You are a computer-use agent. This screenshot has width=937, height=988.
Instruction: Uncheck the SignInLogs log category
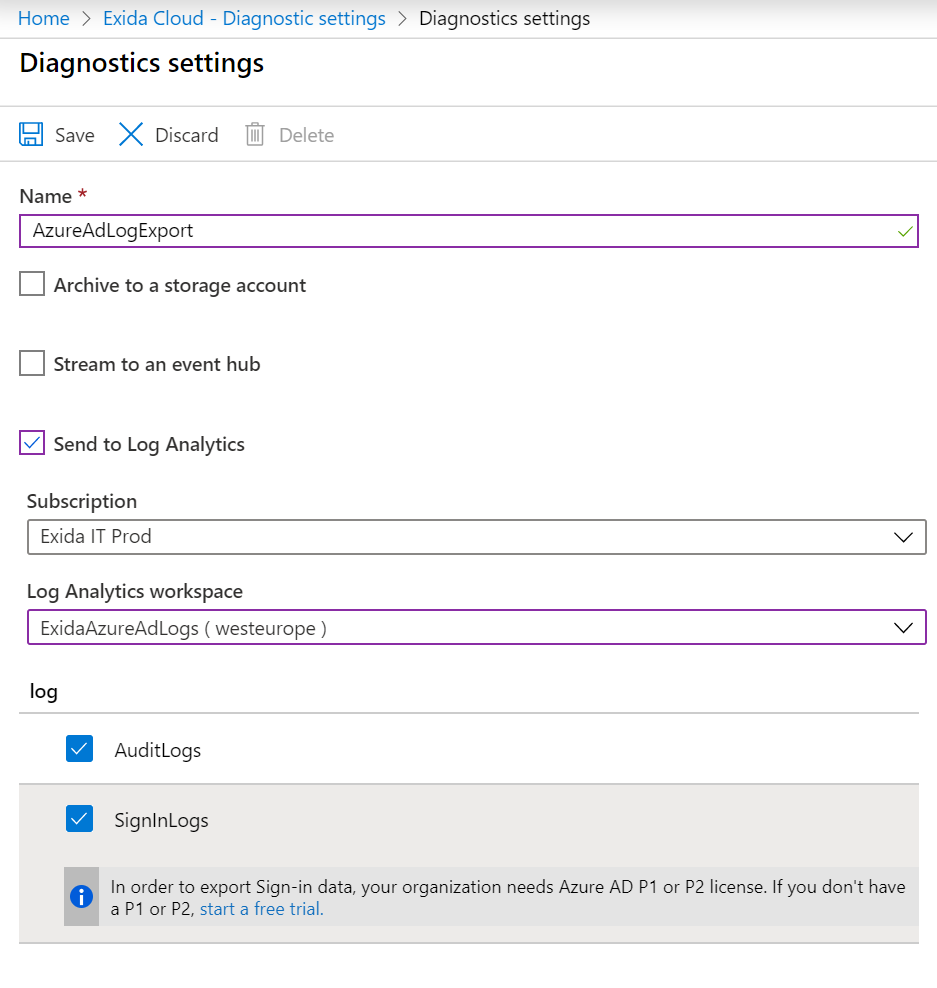79,818
